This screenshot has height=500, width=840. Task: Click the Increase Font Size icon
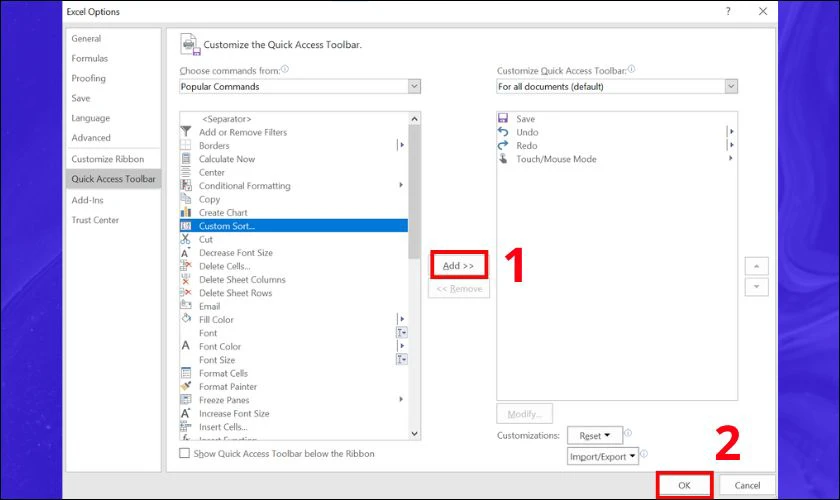(x=186, y=413)
